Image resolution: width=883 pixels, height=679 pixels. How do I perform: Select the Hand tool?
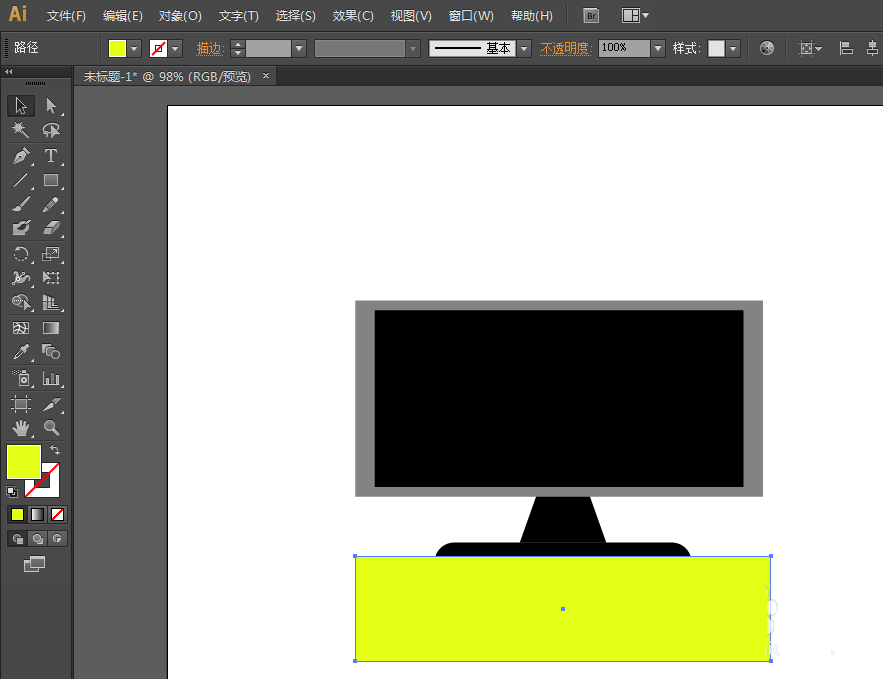tap(21, 428)
